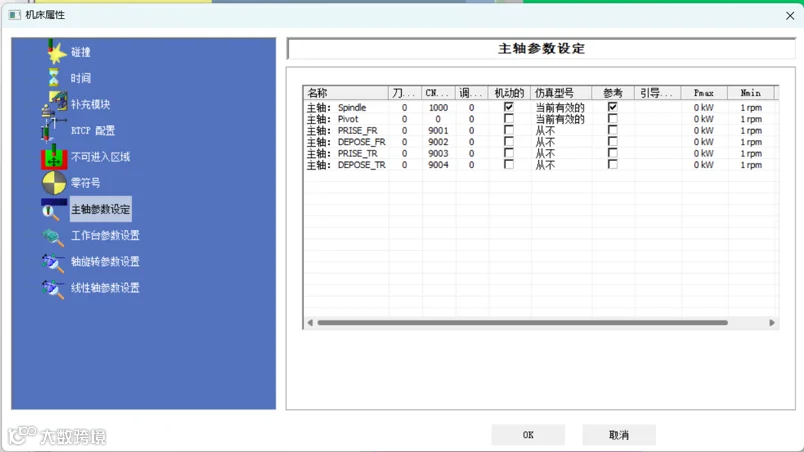The height and width of the screenshot is (452, 804).
Task: Click the horizontal scrollbar thumb
Action: tap(522, 322)
